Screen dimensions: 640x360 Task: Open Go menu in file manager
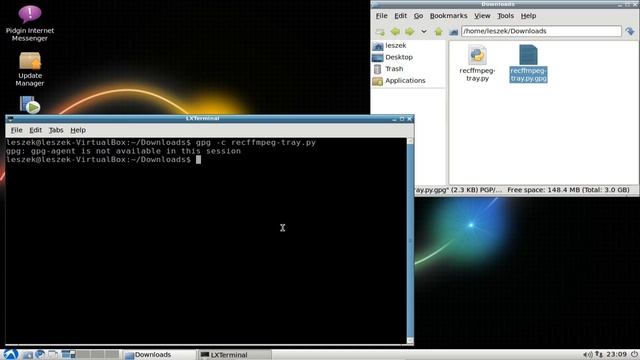[x=418, y=16]
